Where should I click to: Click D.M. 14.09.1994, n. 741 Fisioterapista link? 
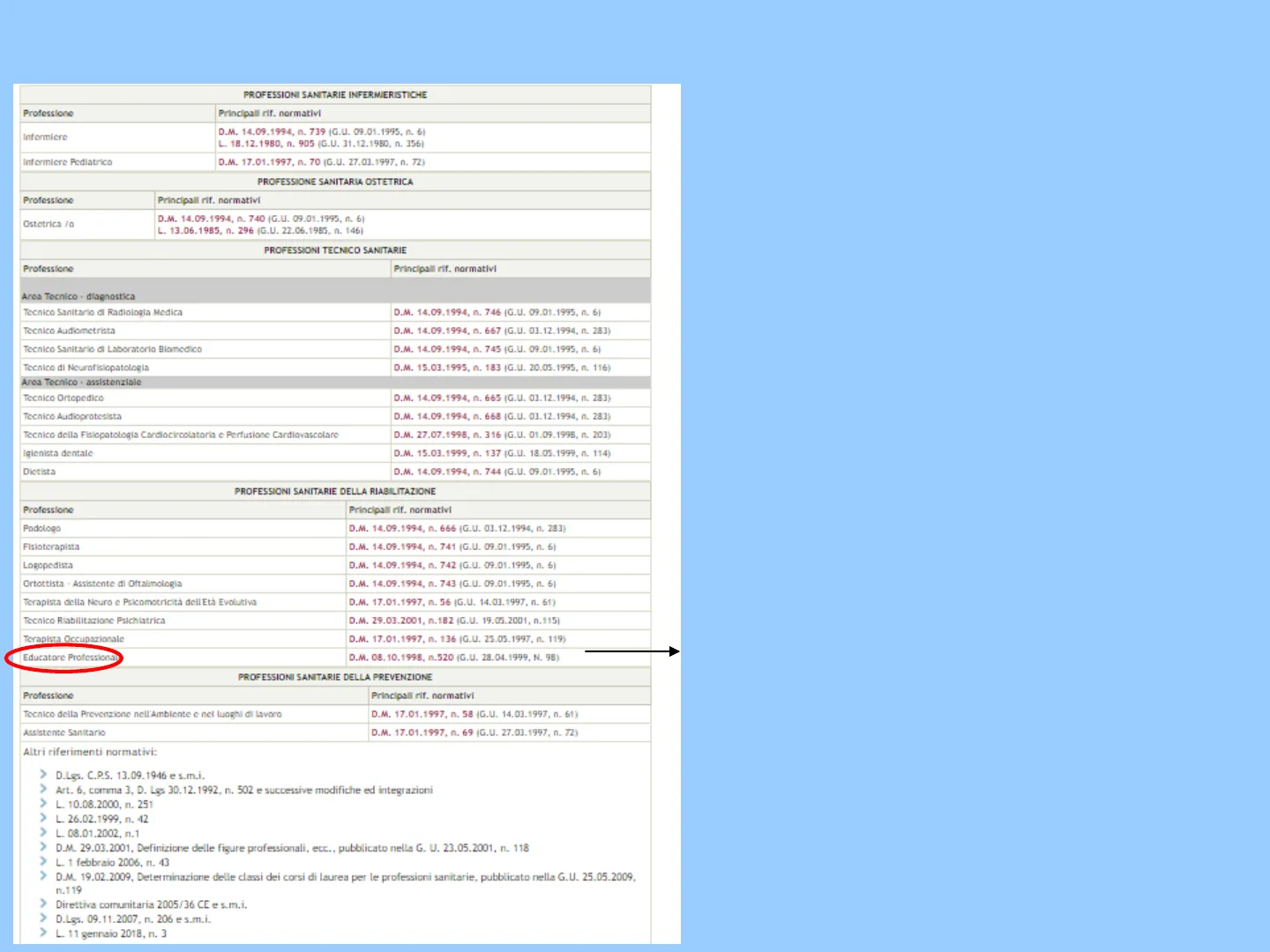pyautogui.click(x=402, y=547)
